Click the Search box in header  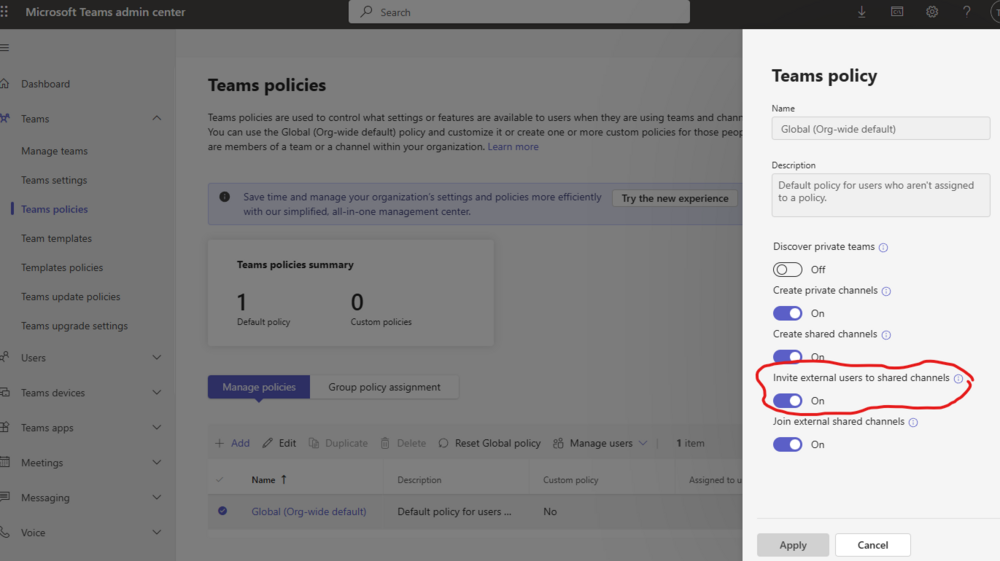[519, 12]
